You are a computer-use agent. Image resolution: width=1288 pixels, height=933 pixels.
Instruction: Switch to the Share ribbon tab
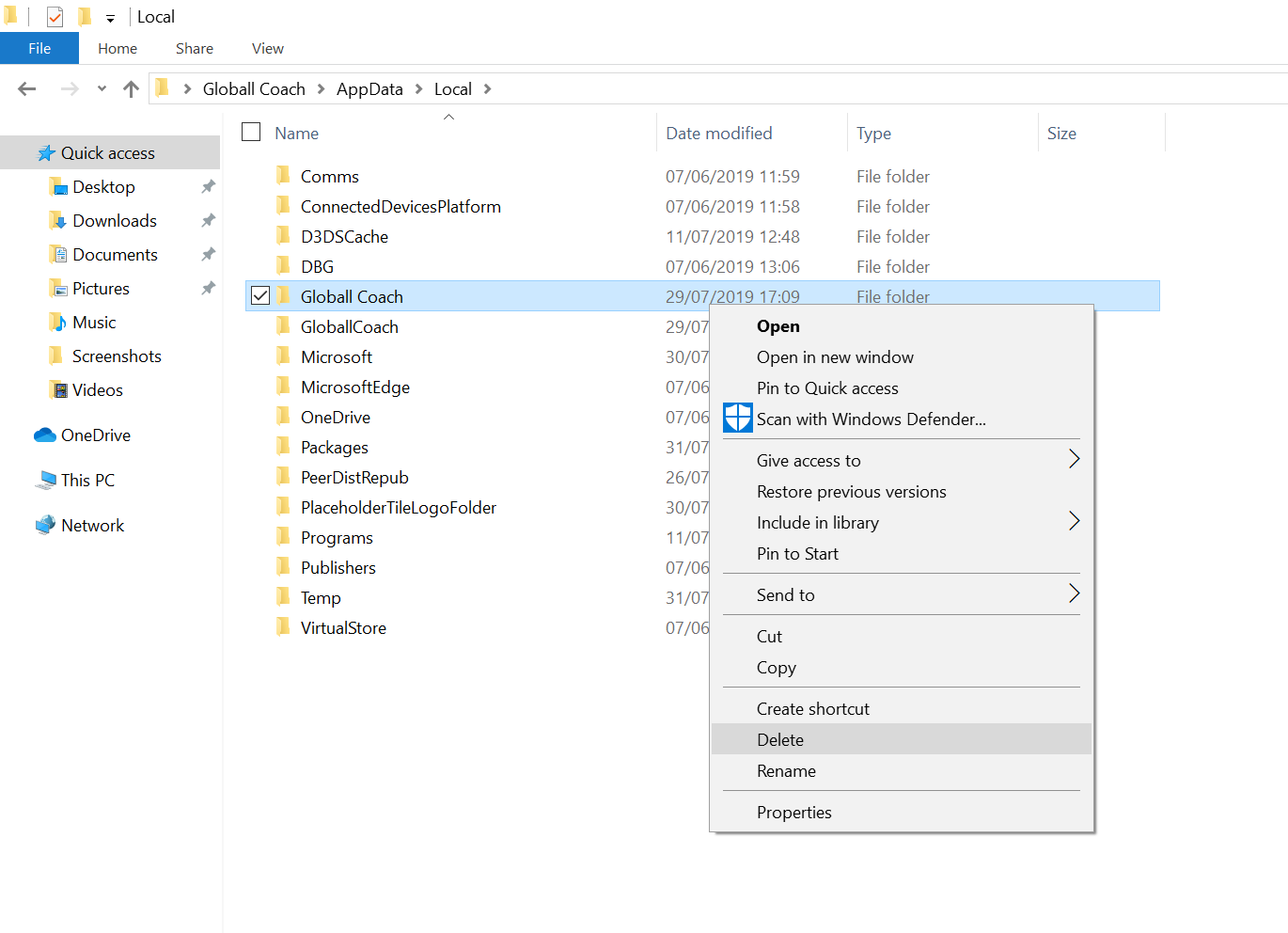[195, 49]
